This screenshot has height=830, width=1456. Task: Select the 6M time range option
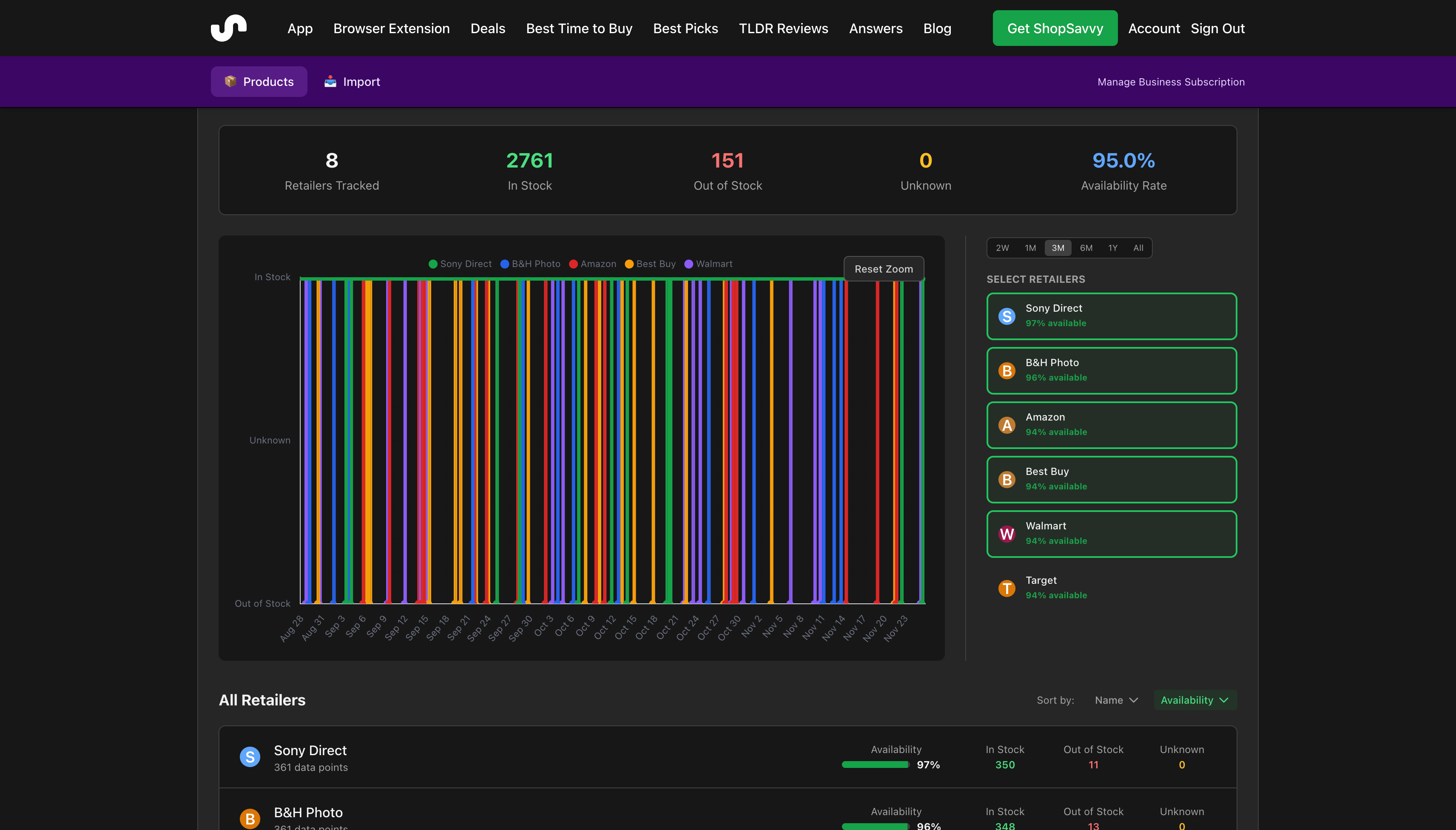(1086, 247)
